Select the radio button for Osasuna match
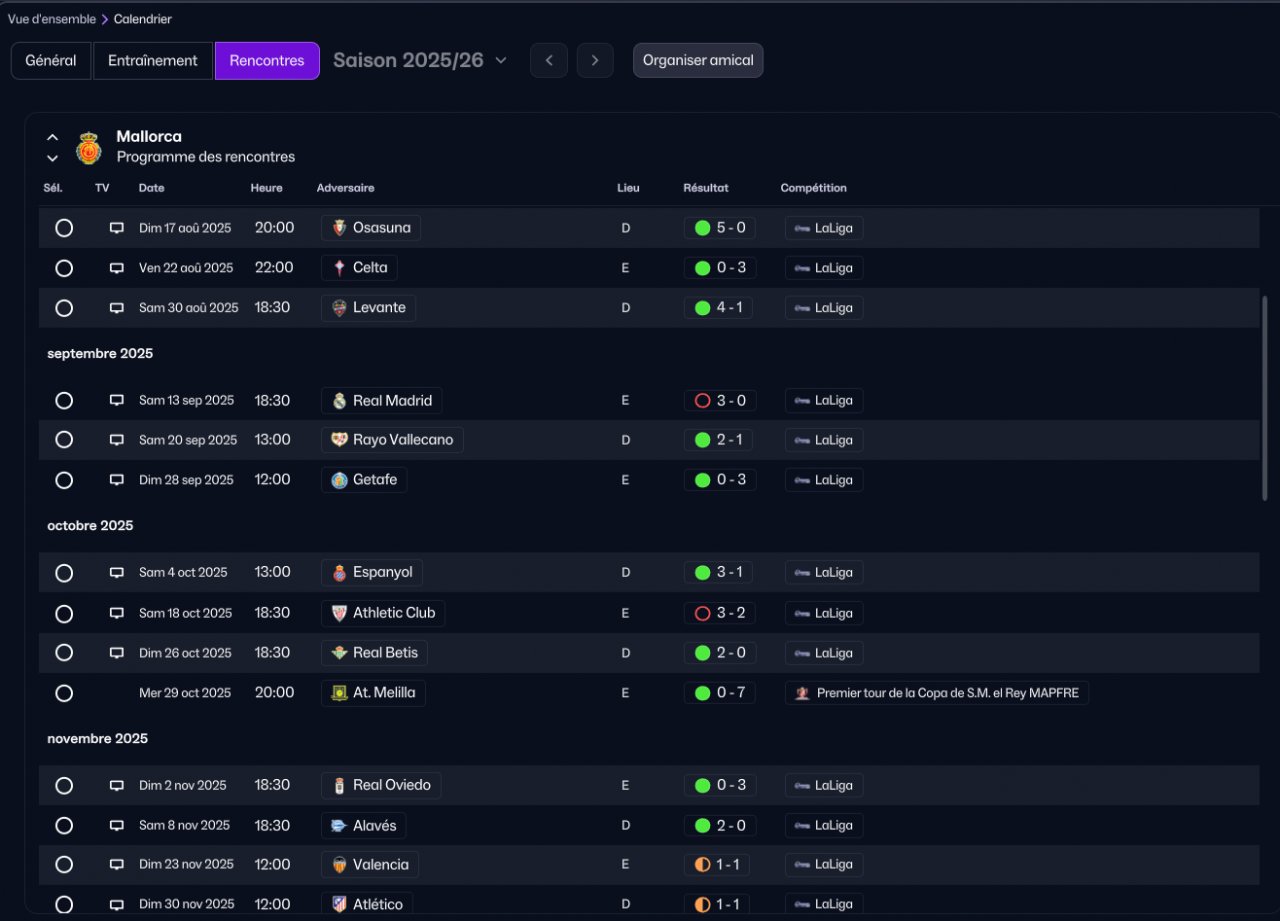1280x921 pixels. coord(64,228)
